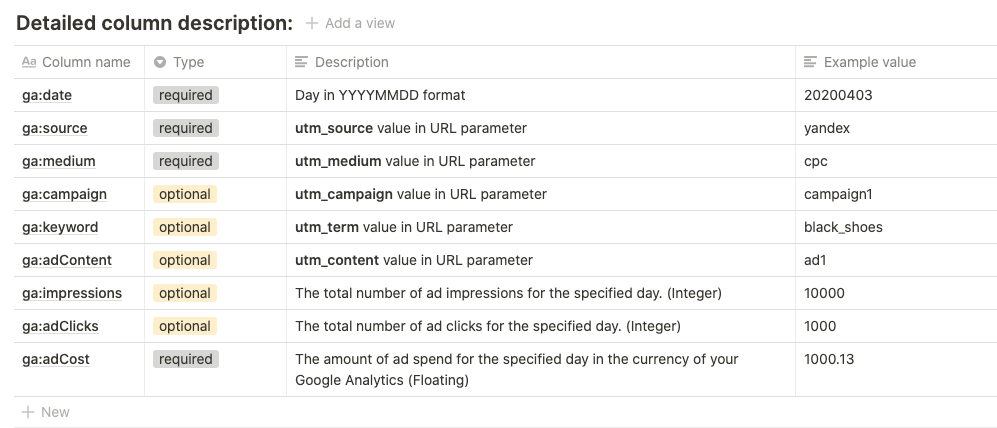
Task: Select the black_shoes example value cell
Action: click(896, 227)
